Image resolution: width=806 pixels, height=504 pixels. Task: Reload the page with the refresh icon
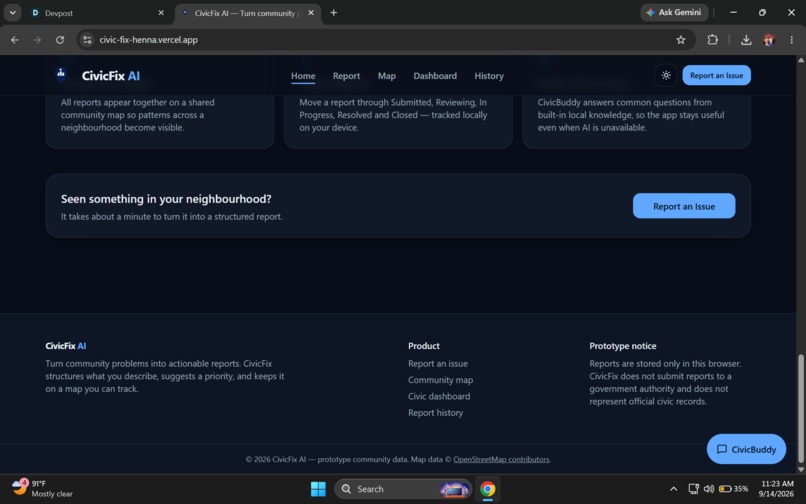tap(60, 40)
